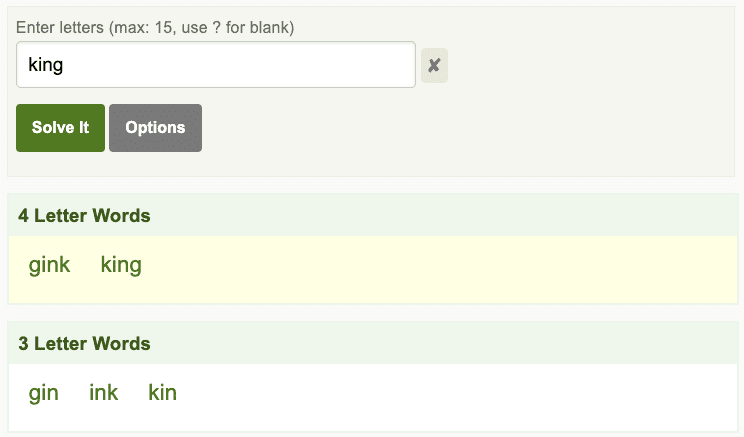Clear the letters input with the X icon
744x437 pixels.
(434, 65)
